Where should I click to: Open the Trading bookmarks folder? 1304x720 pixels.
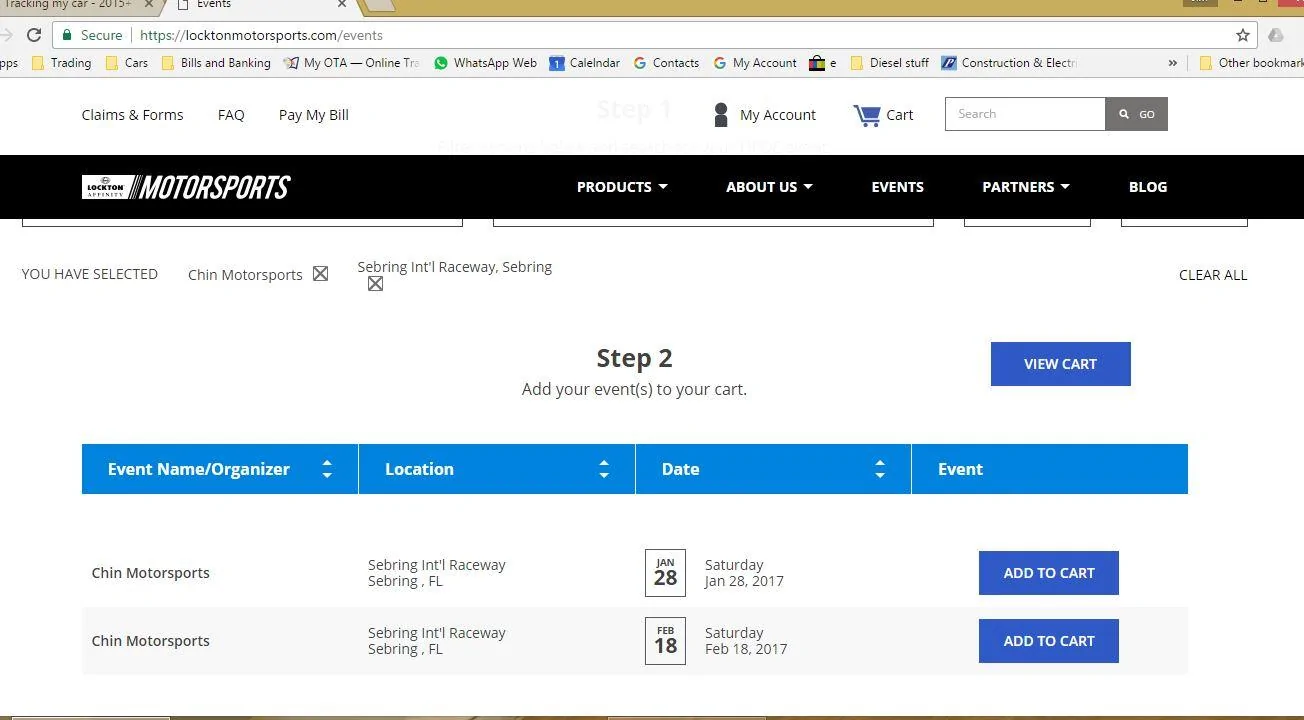pos(62,63)
